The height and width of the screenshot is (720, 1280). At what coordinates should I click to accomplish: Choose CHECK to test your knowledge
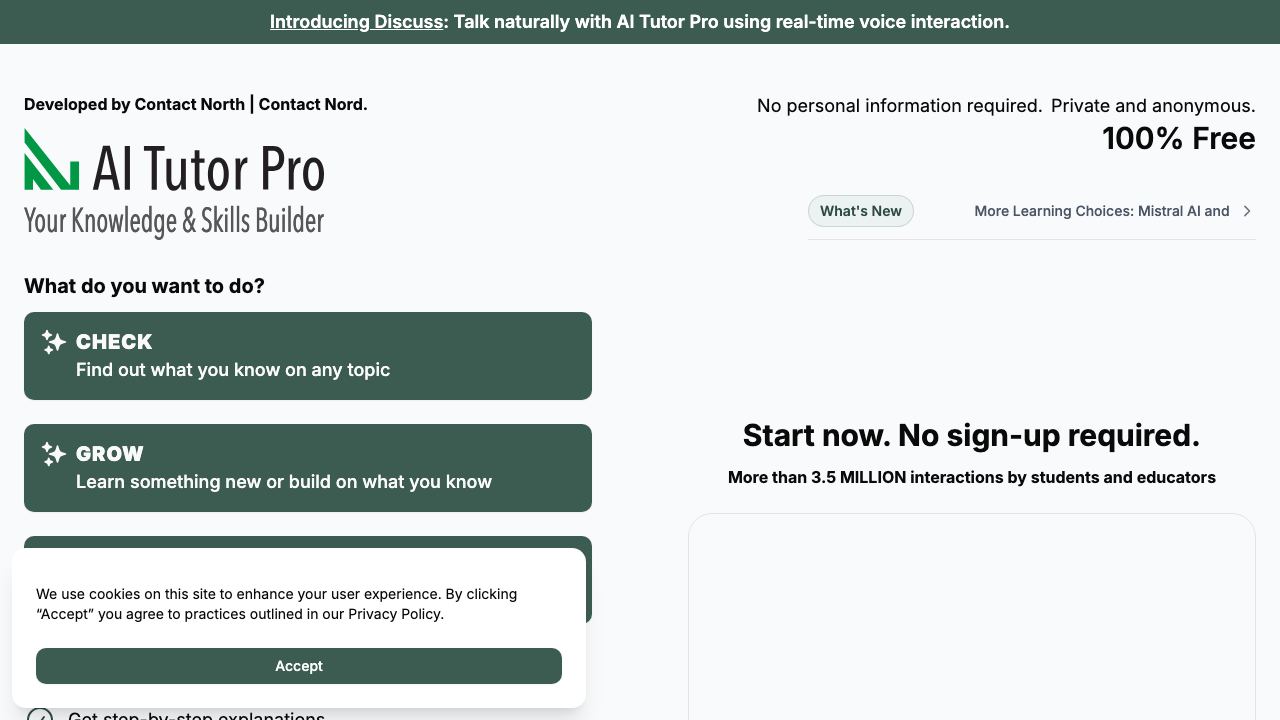point(308,356)
